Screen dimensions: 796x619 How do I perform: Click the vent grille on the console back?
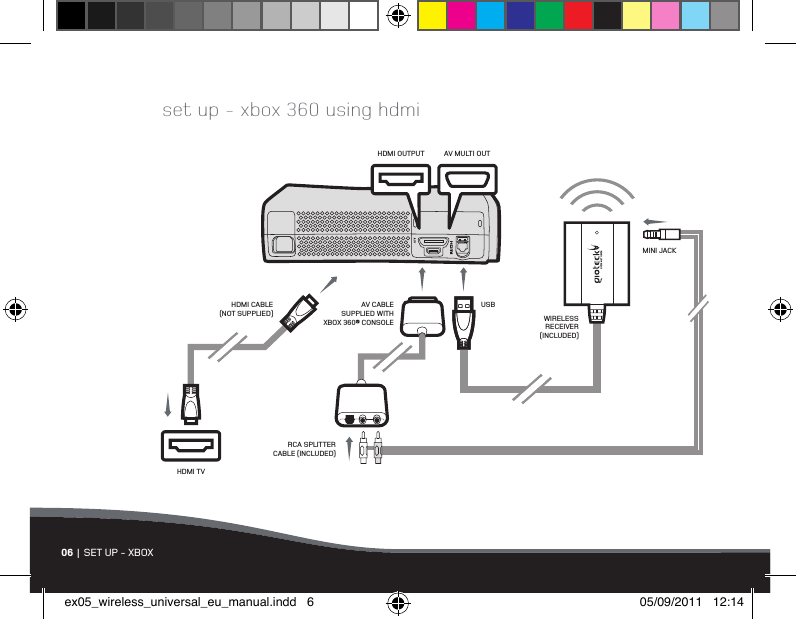coord(353,234)
